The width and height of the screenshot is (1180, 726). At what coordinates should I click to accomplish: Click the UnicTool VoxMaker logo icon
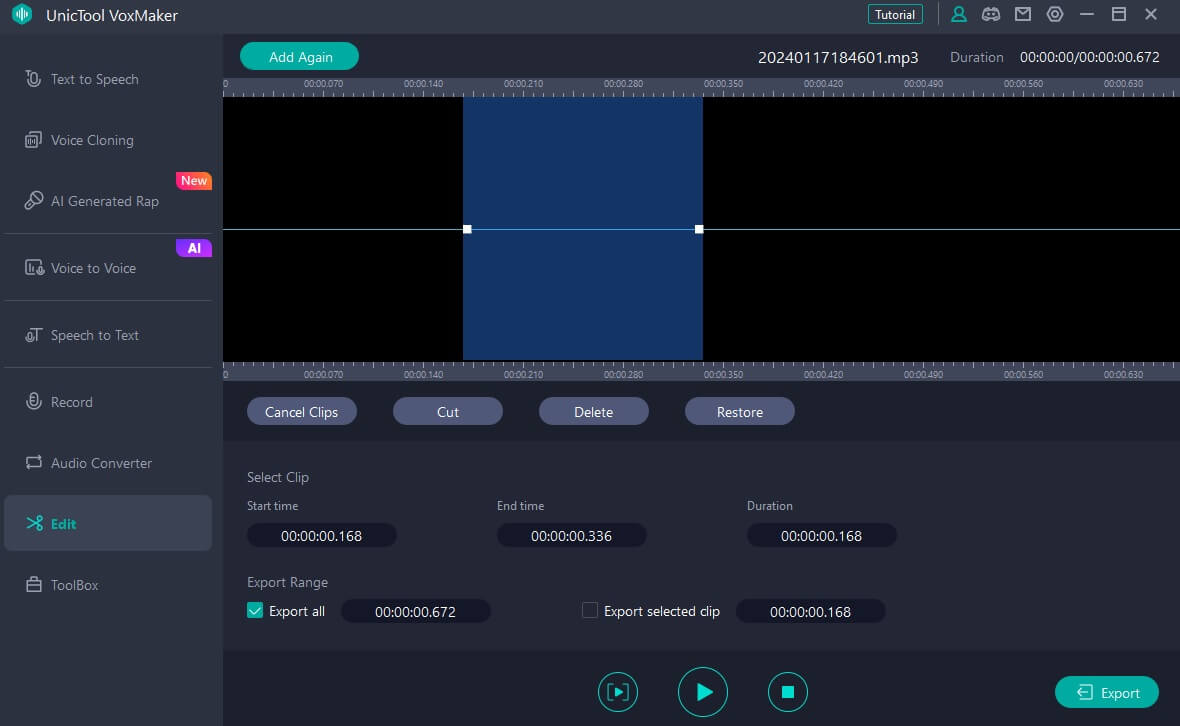pos(22,14)
